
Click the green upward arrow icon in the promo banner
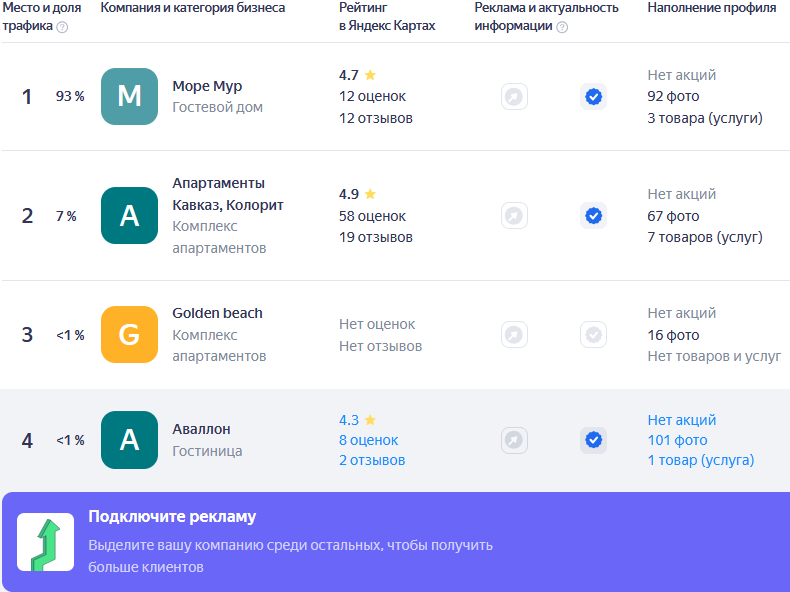tap(45, 542)
